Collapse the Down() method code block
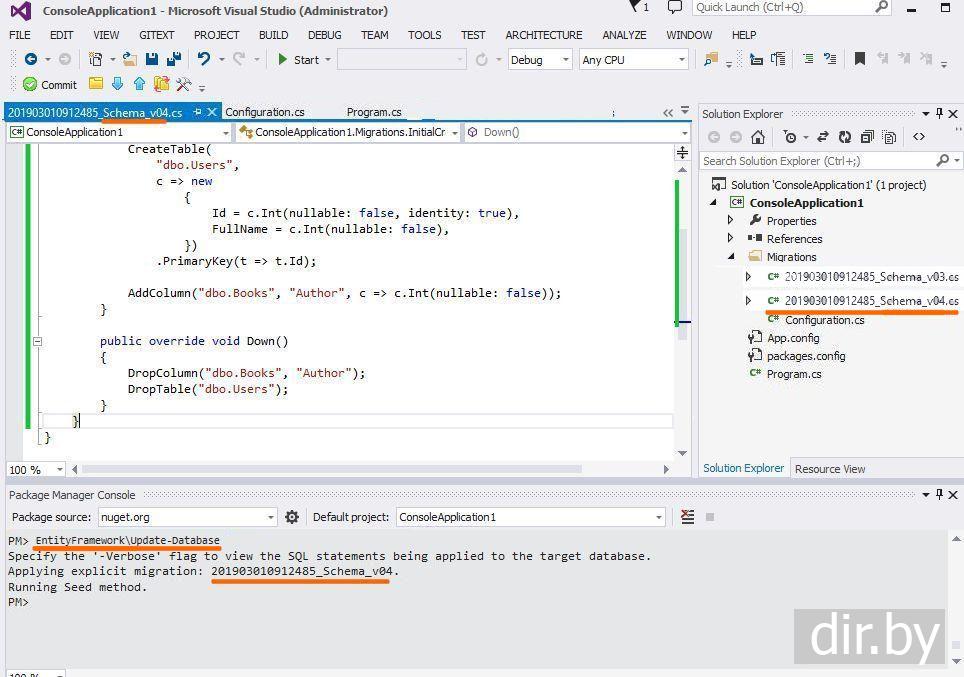 pyautogui.click(x=38, y=341)
